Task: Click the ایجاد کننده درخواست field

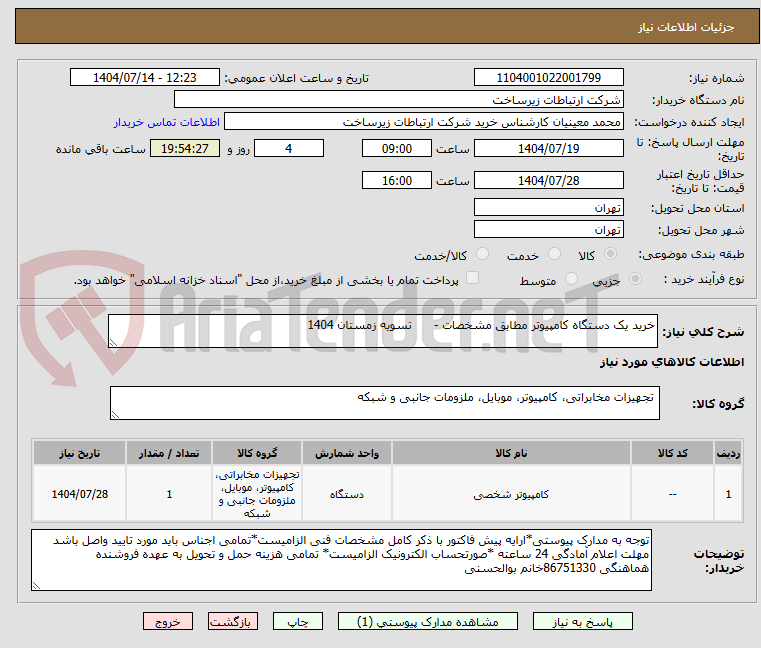Action: coord(424,122)
